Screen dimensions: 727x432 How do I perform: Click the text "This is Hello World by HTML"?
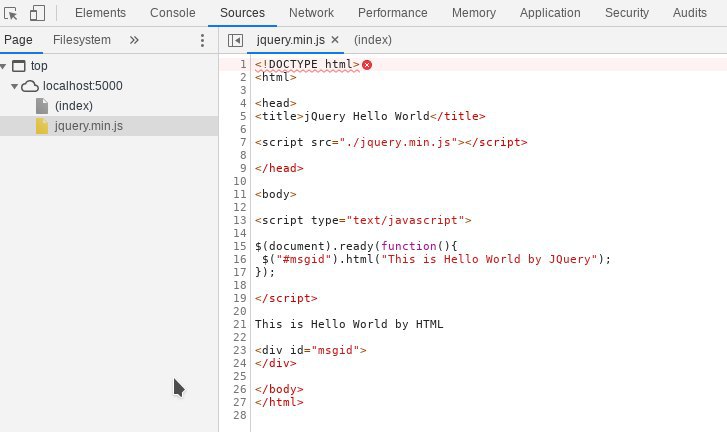click(349, 324)
